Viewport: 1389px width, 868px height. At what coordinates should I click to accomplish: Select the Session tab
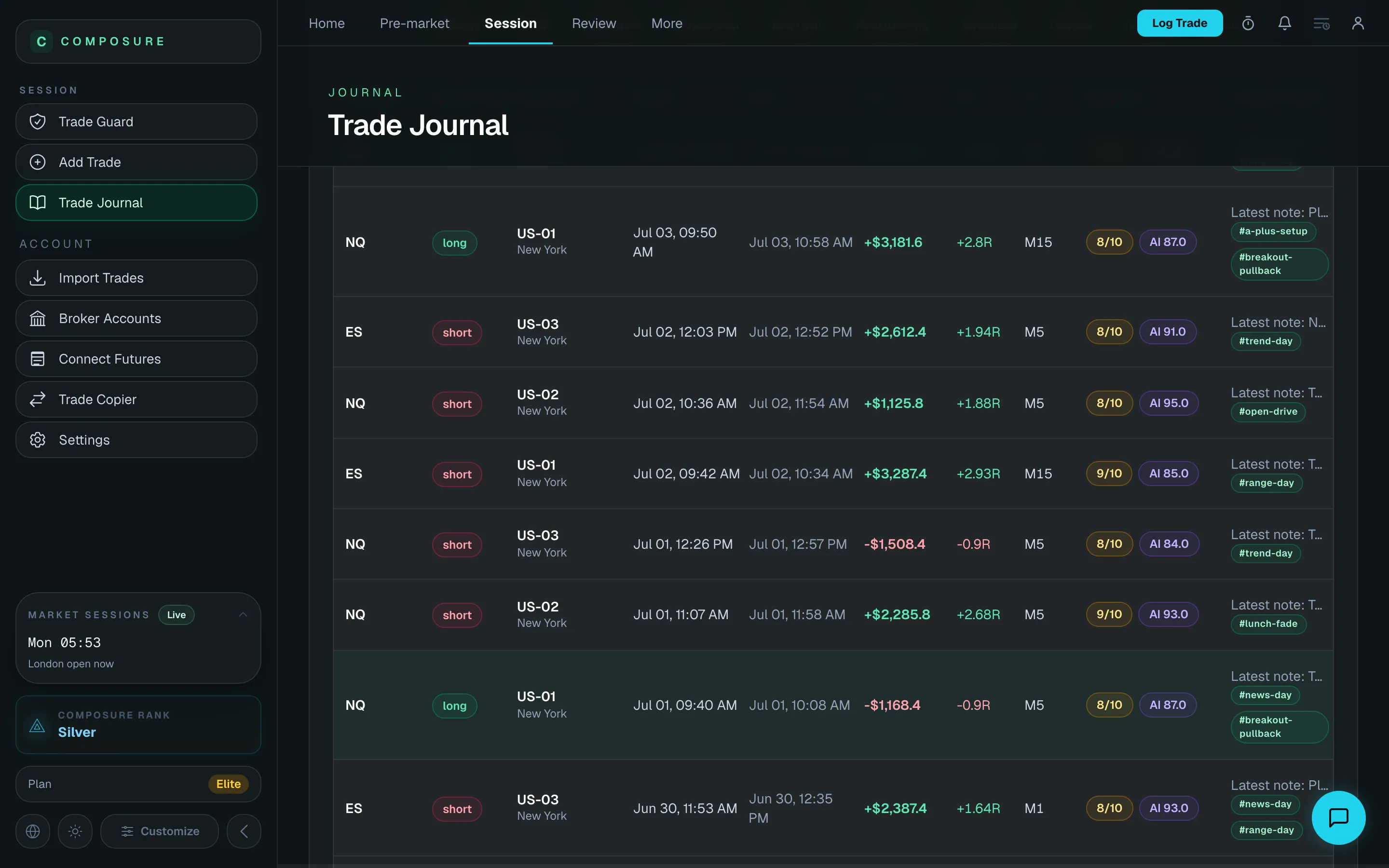[x=511, y=24]
